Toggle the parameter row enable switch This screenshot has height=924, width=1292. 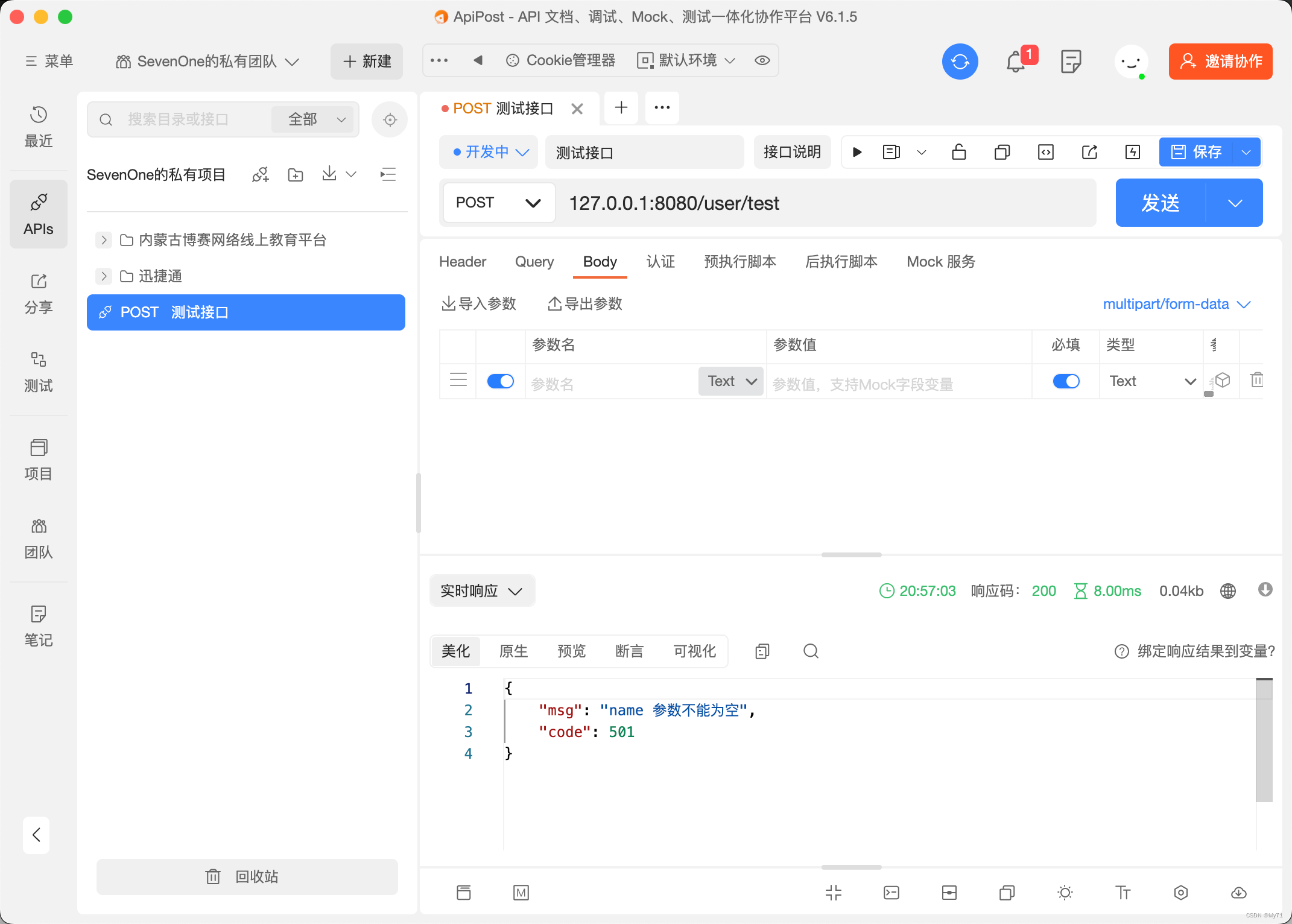[x=500, y=381]
